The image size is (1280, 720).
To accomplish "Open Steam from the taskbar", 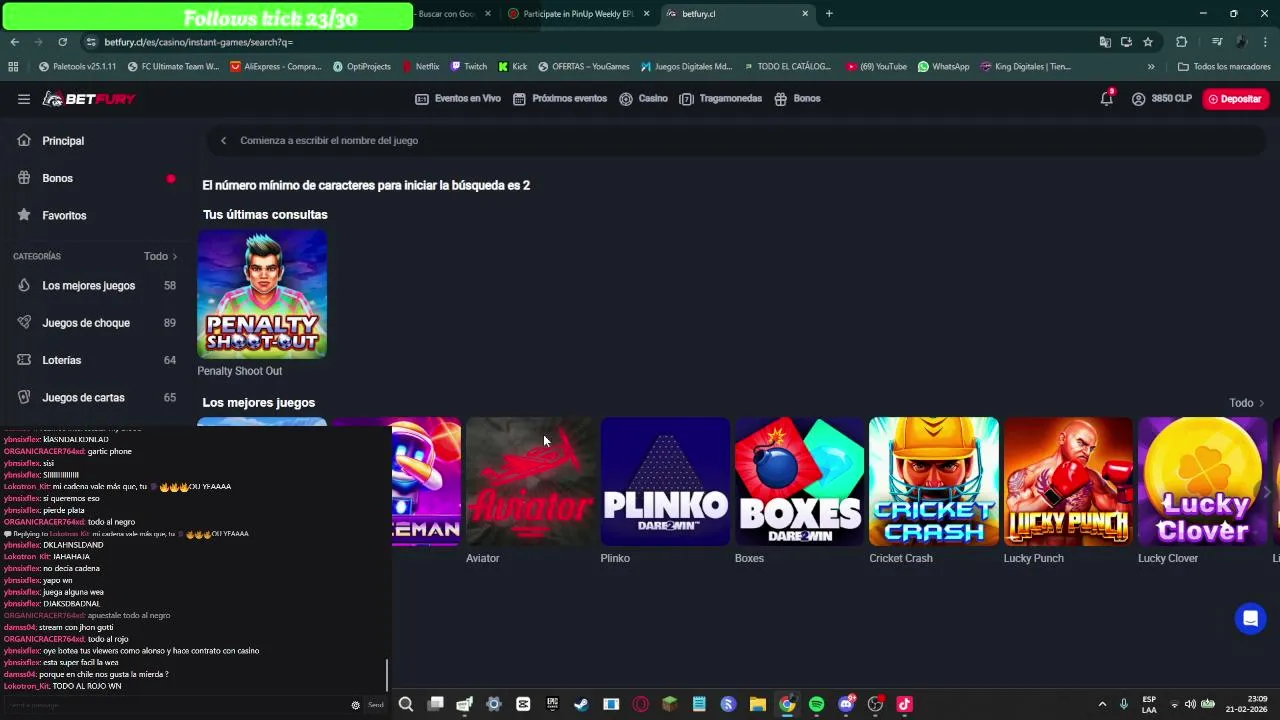I will click(x=581, y=704).
